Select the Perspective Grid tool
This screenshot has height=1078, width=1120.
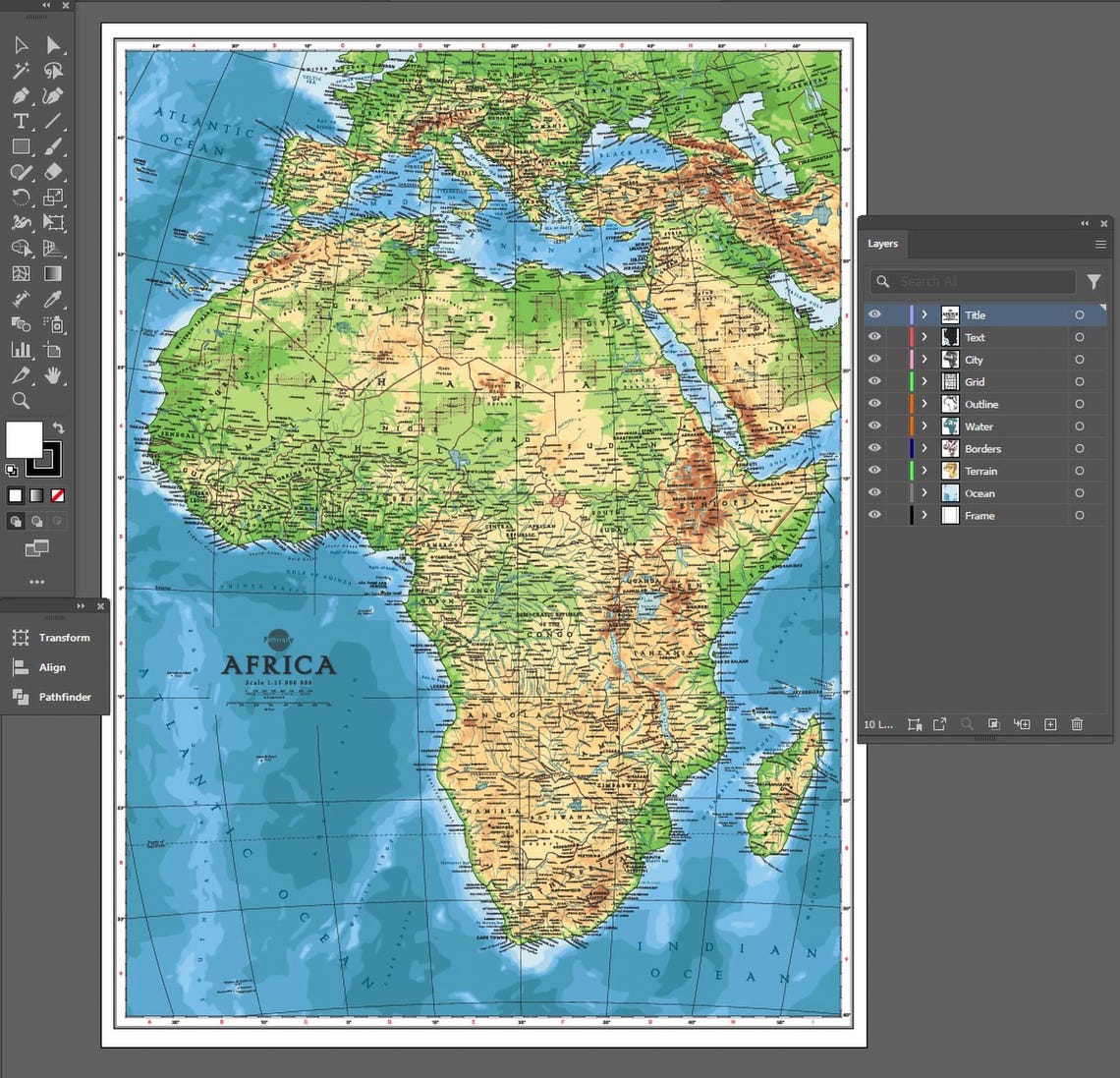(x=53, y=248)
